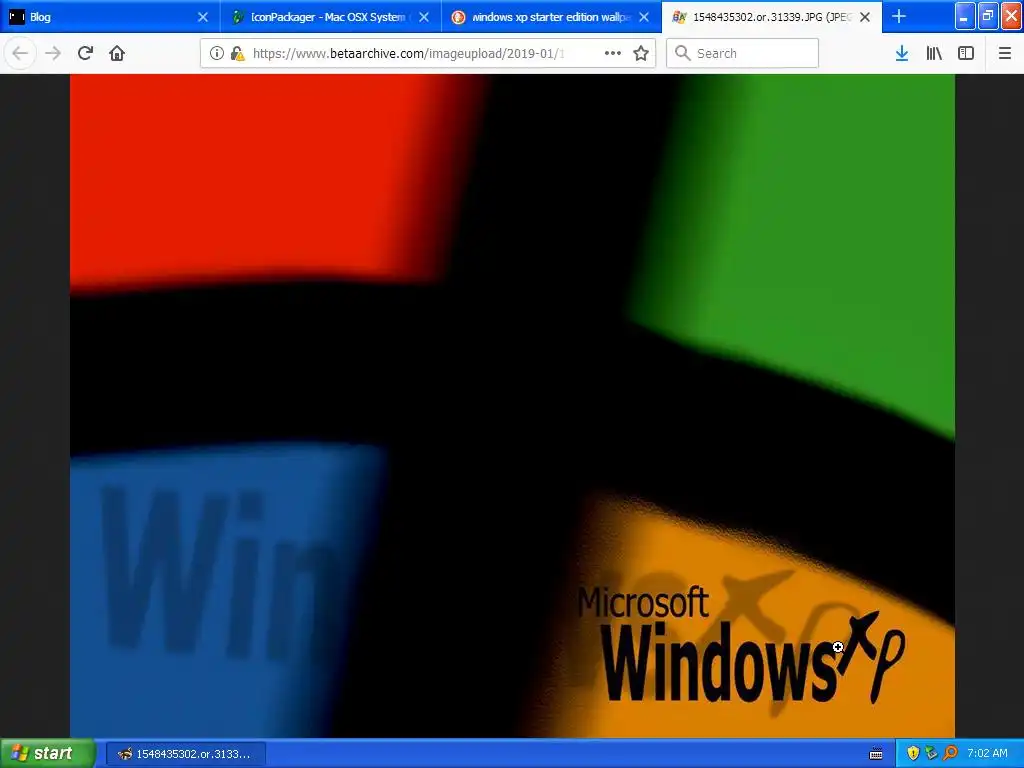Show site information via the info icon
This screenshot has height=768, width=1024.
point(217,54)
